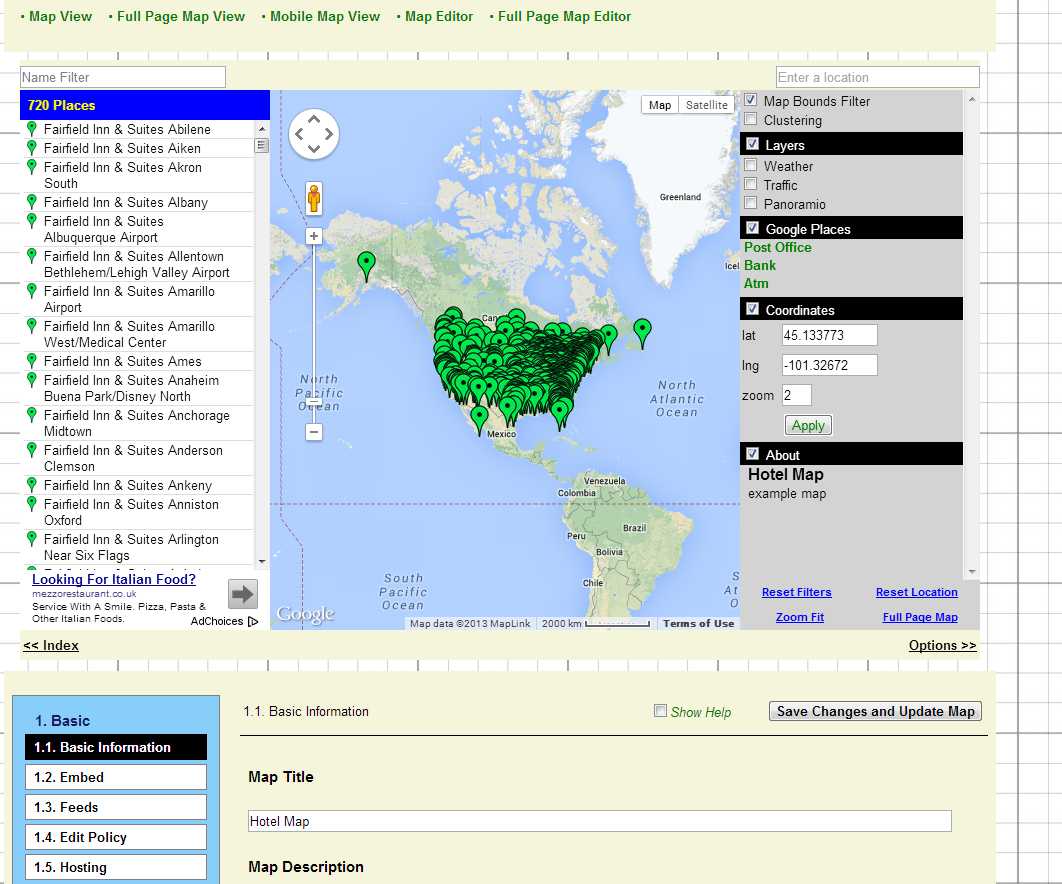Click the Atm places filter
This screenshot has height=884, width=1062.
point(756,283)
